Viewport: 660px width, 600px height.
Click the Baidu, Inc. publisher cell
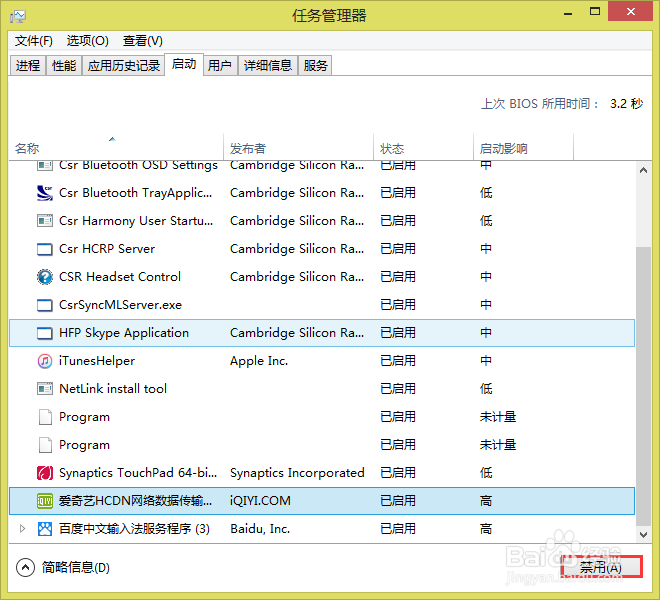click(x=260, y=529)
